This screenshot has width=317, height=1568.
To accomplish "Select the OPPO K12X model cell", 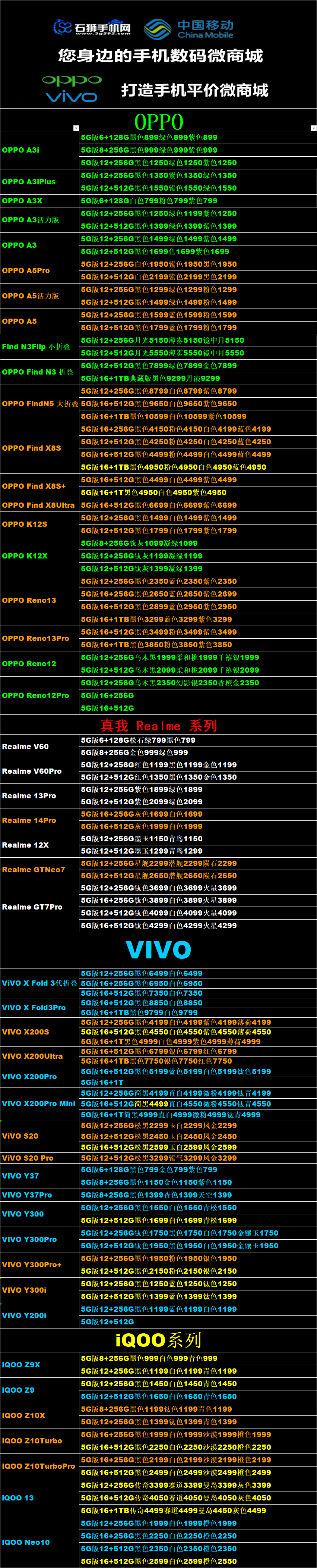I will 40,556.
